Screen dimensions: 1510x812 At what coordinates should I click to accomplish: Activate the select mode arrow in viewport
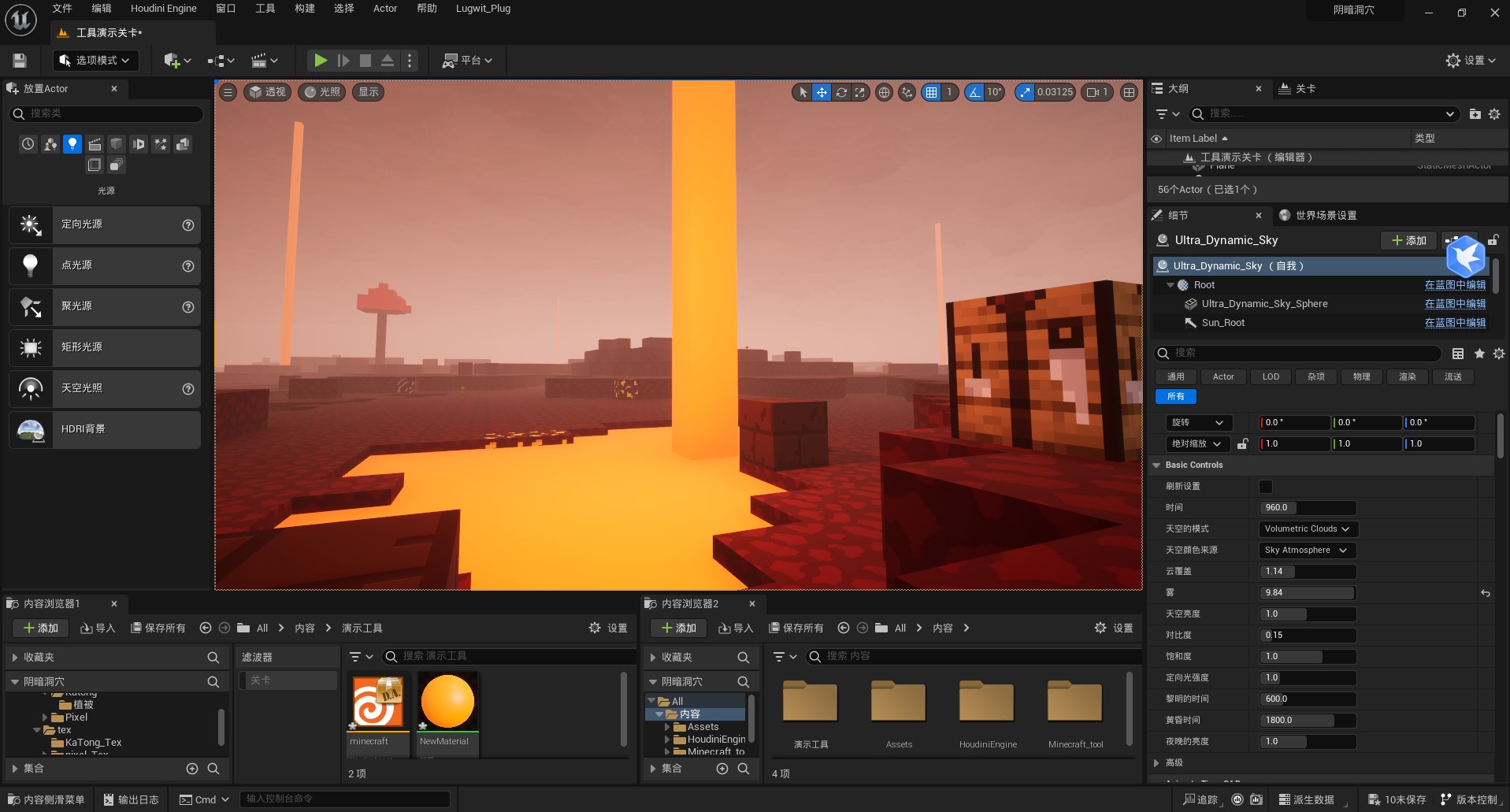tap(803, 92)
